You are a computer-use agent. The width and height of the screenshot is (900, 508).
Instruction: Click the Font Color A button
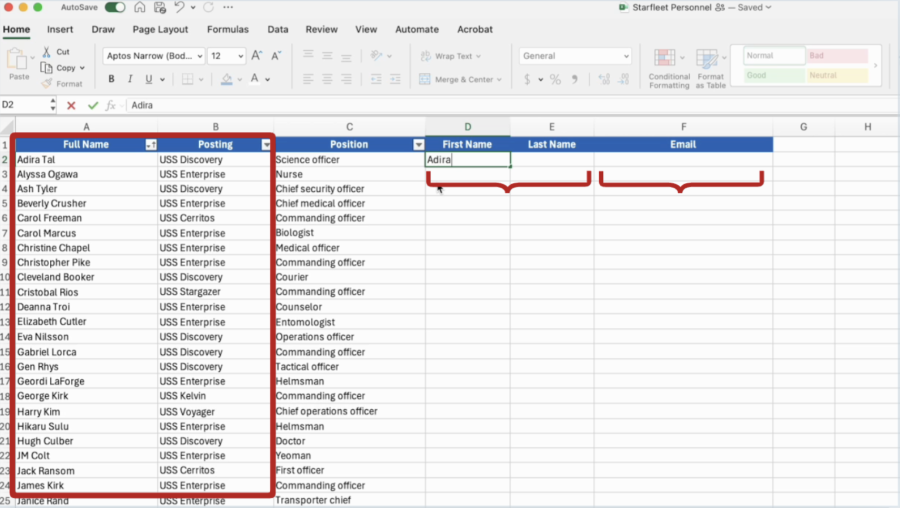(254, 79)
